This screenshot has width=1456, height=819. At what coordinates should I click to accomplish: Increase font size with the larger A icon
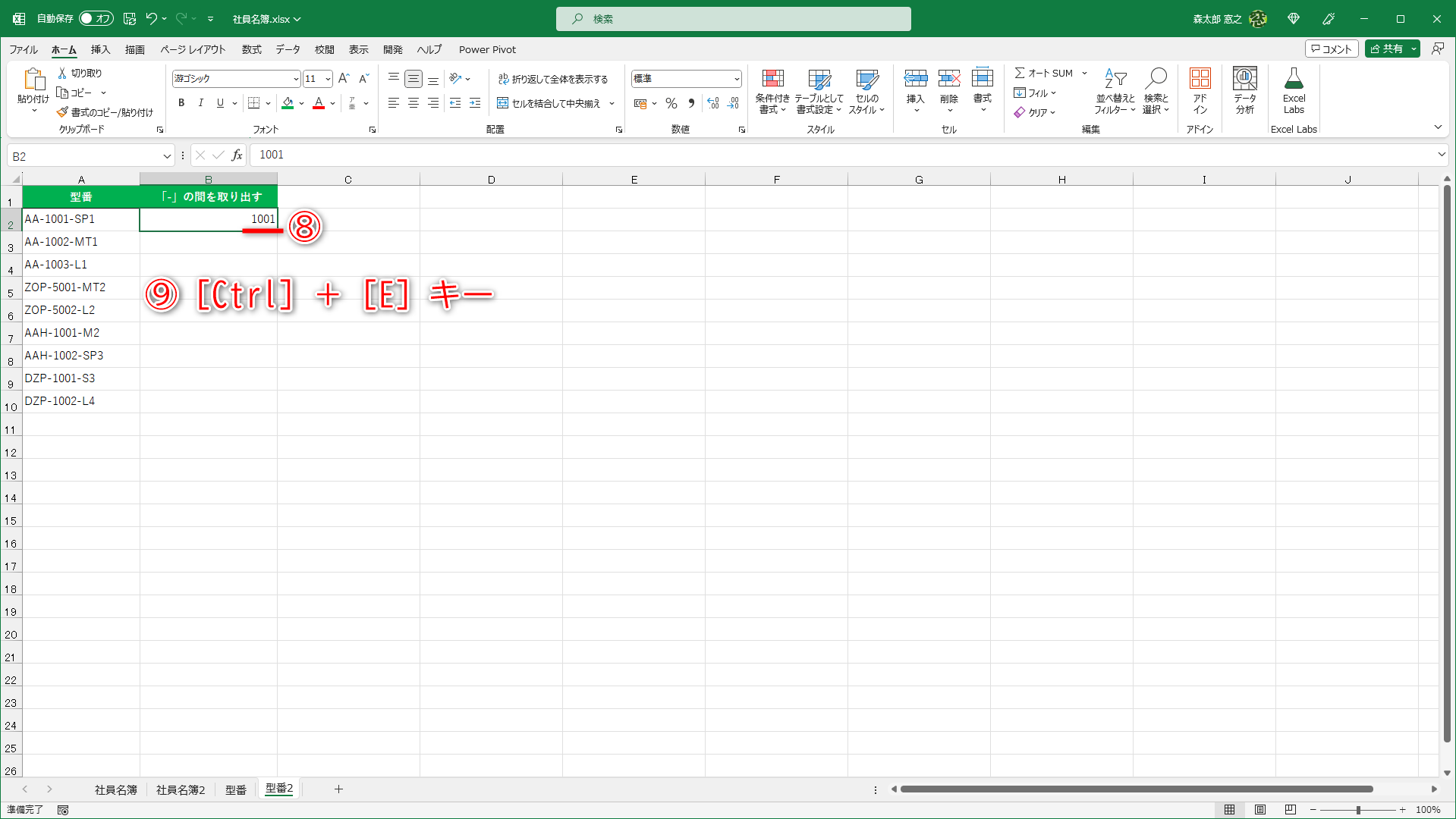tap(344, 78)
